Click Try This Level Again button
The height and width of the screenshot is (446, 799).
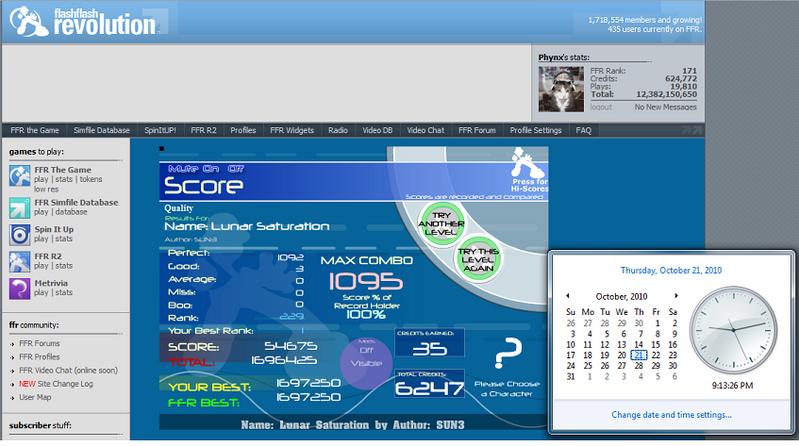[x=478, y=259]
